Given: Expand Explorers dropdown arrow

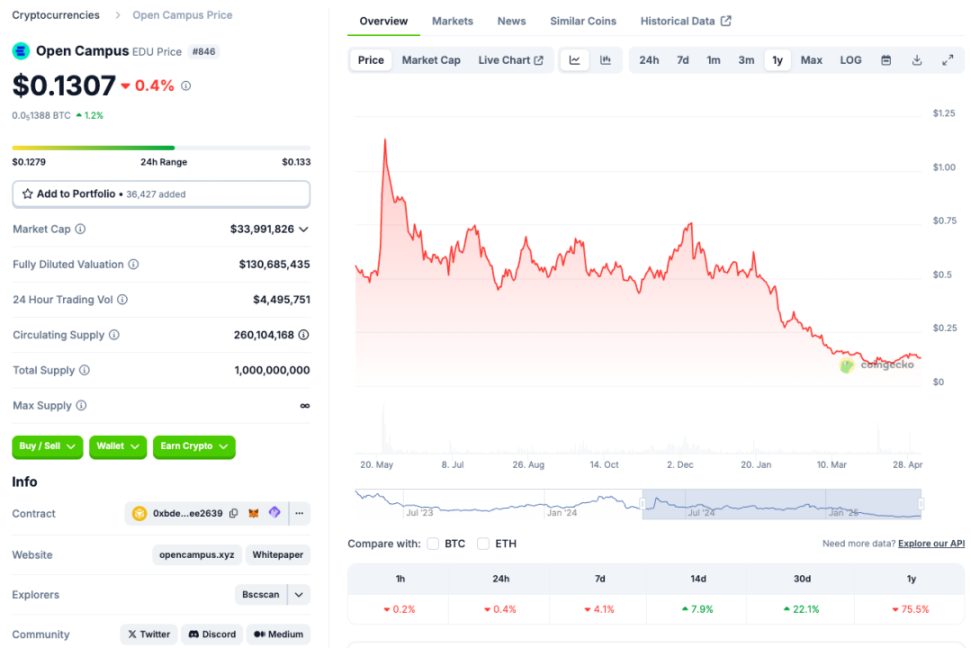Looking at the screenshot, I should (x=299, y=595).
